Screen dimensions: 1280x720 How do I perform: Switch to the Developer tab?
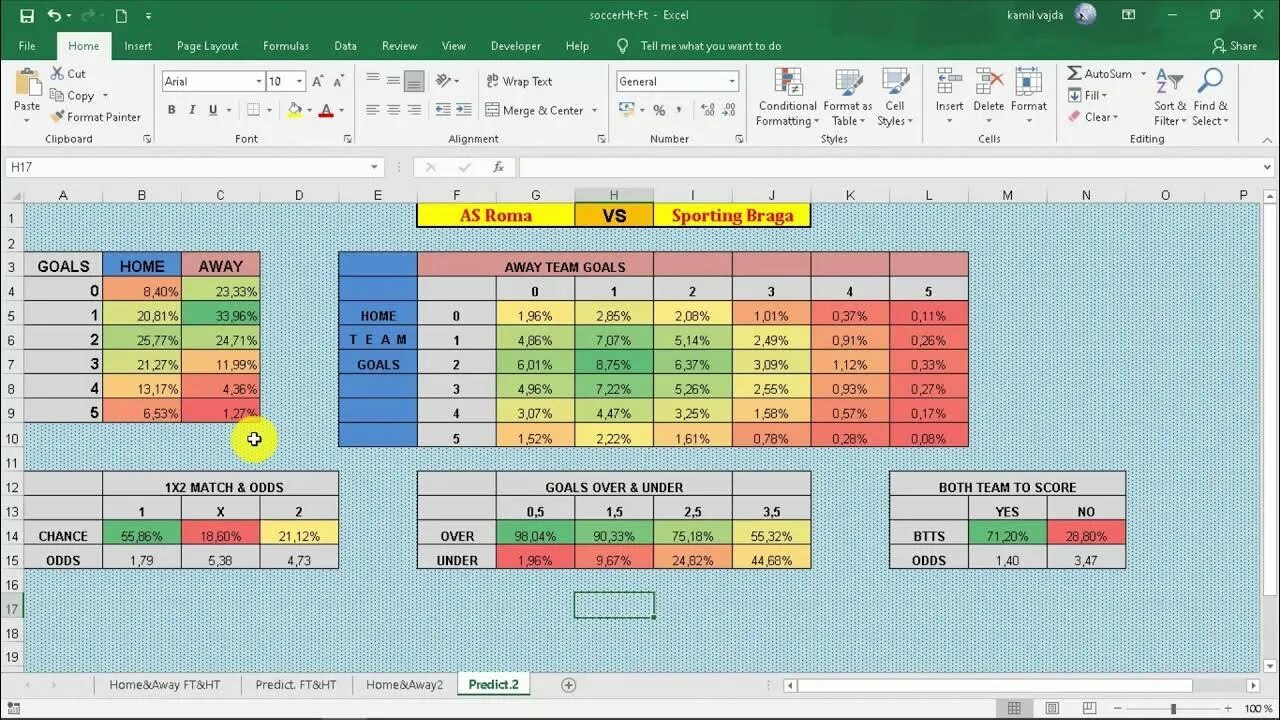pyautogui.click(x=516, y=46)
